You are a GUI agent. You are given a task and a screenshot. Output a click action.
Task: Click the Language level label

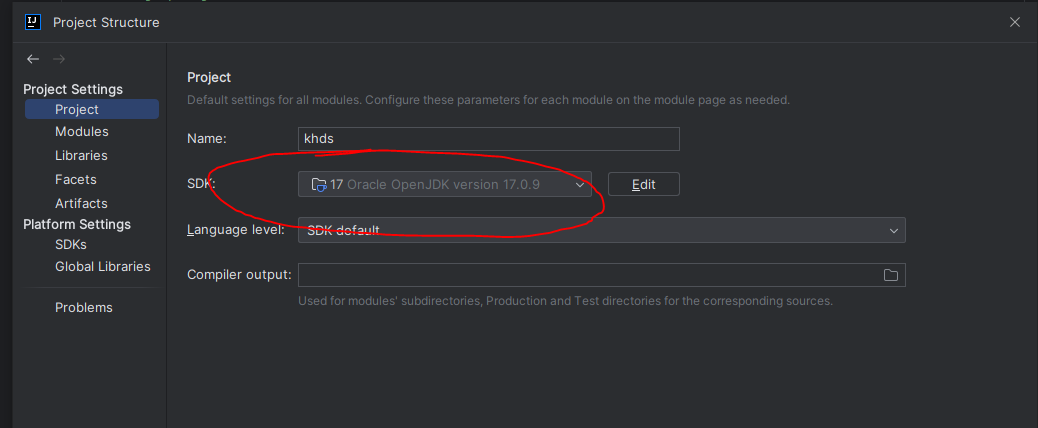(236, 230)
